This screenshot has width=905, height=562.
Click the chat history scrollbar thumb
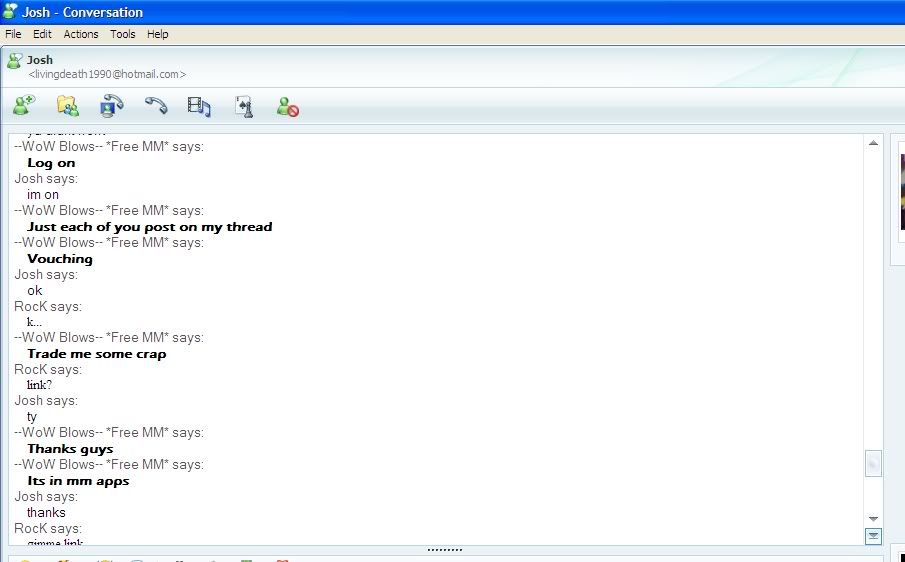[x=873, y=463]
